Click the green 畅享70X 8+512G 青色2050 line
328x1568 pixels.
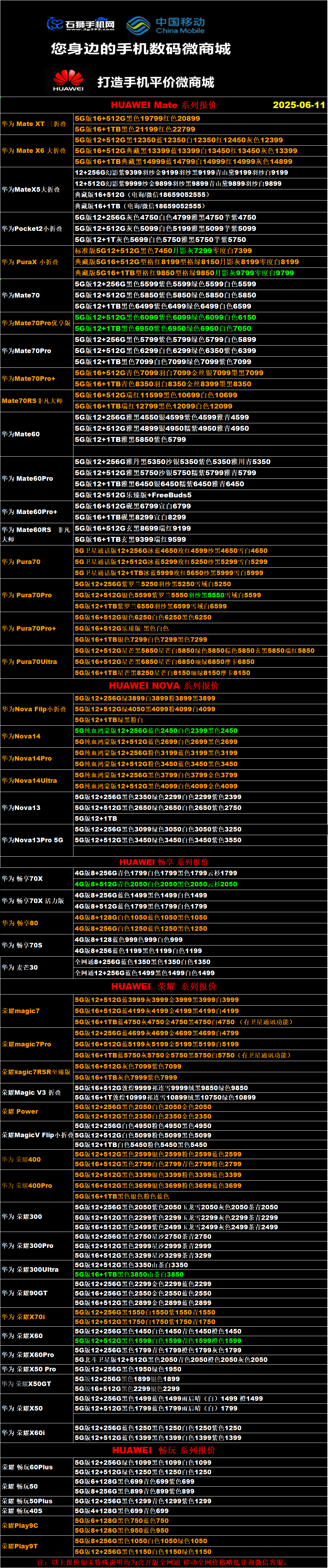coord(156,884)
